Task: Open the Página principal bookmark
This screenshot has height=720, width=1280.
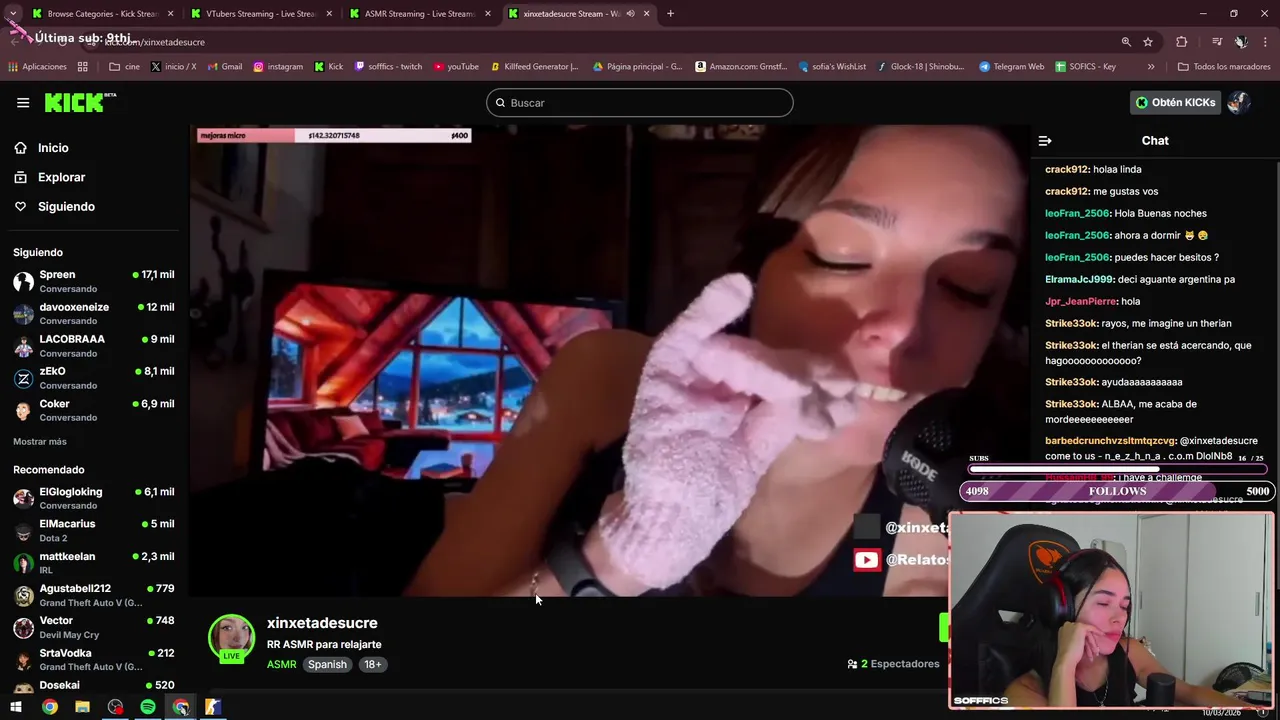Action: click(x=637, y=67)
